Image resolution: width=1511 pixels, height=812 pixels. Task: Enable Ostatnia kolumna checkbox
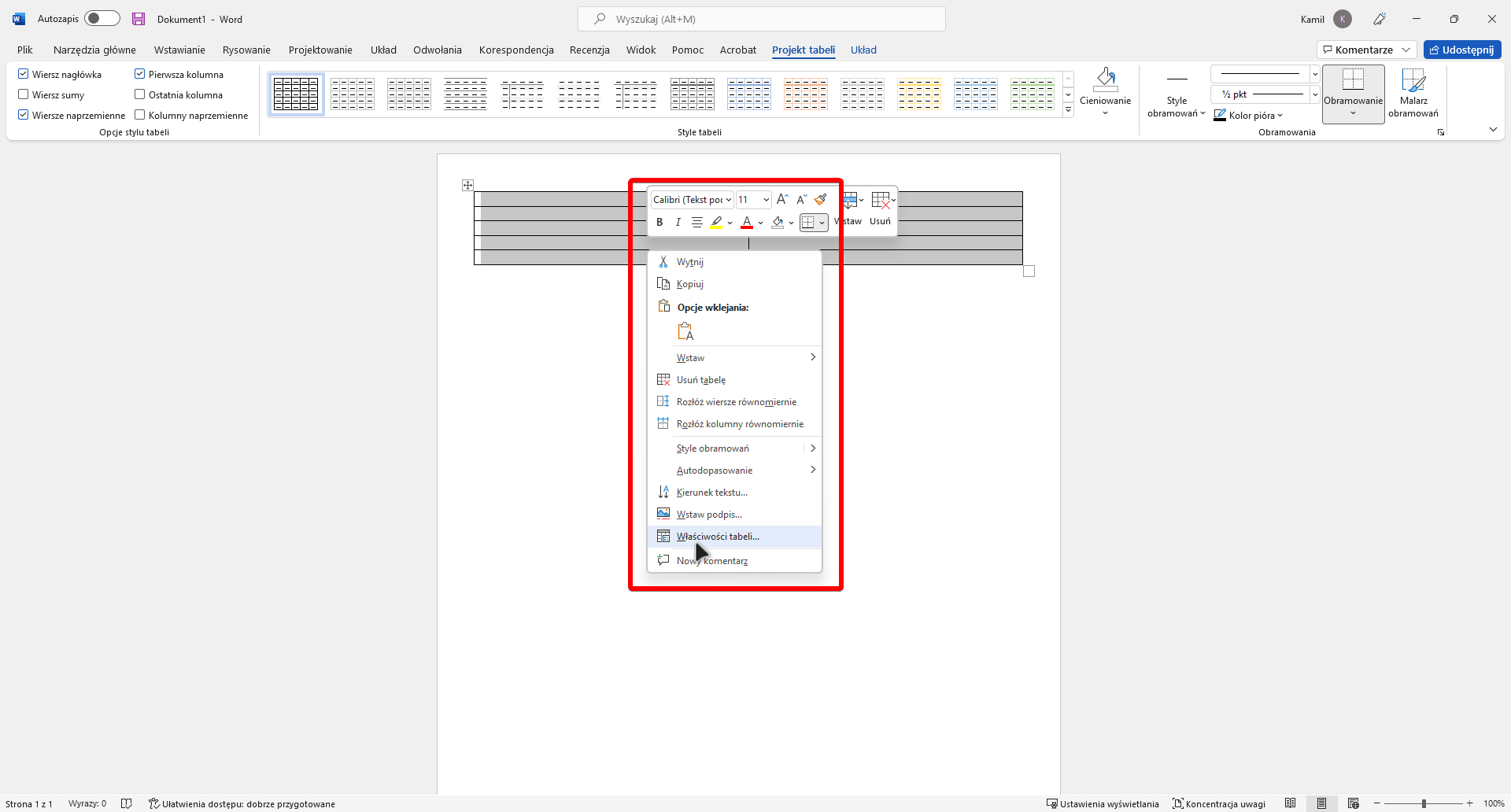(140, 94)
